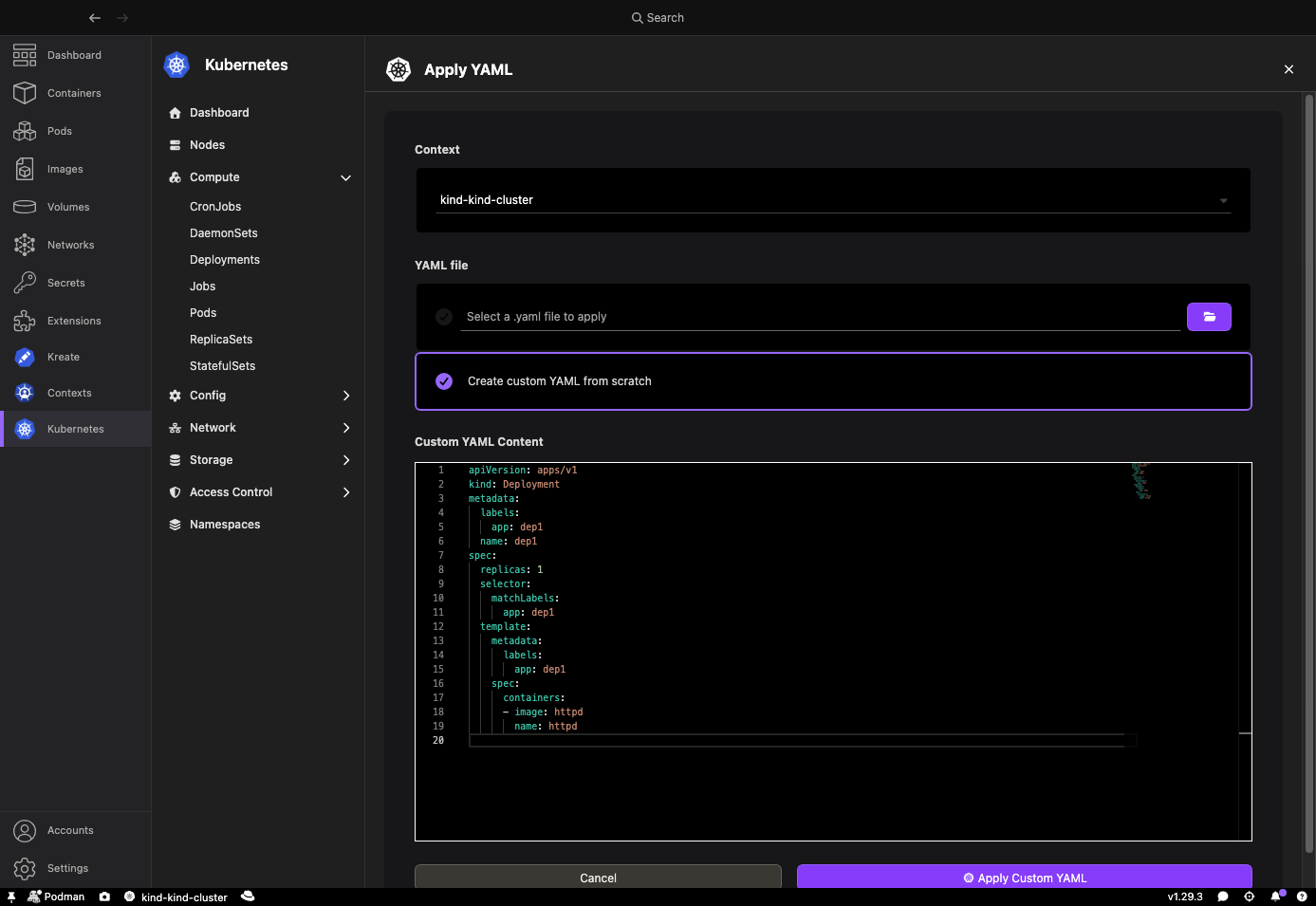Open the Context dropdown showing kind-kind-cluster
The image size is (1316, 906).
pyautogui.click(x=833, y=200)
